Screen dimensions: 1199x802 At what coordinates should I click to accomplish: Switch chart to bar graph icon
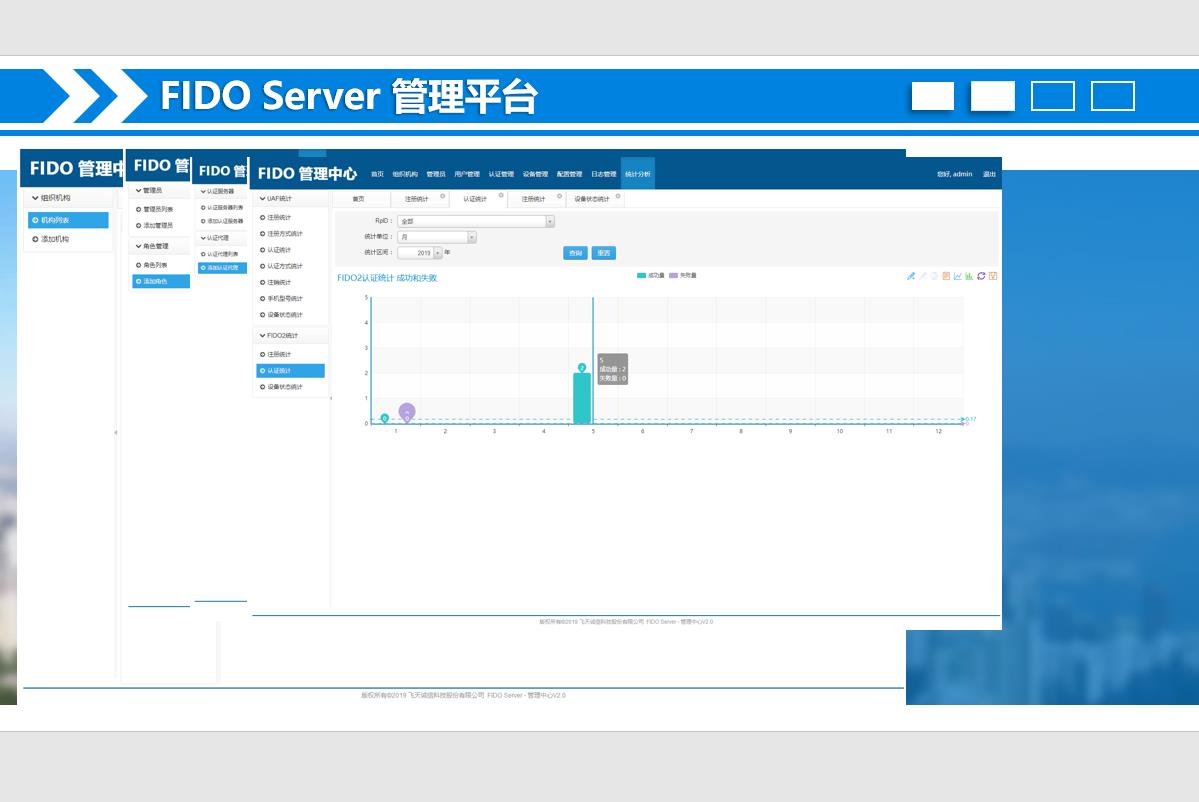(969, 276)
